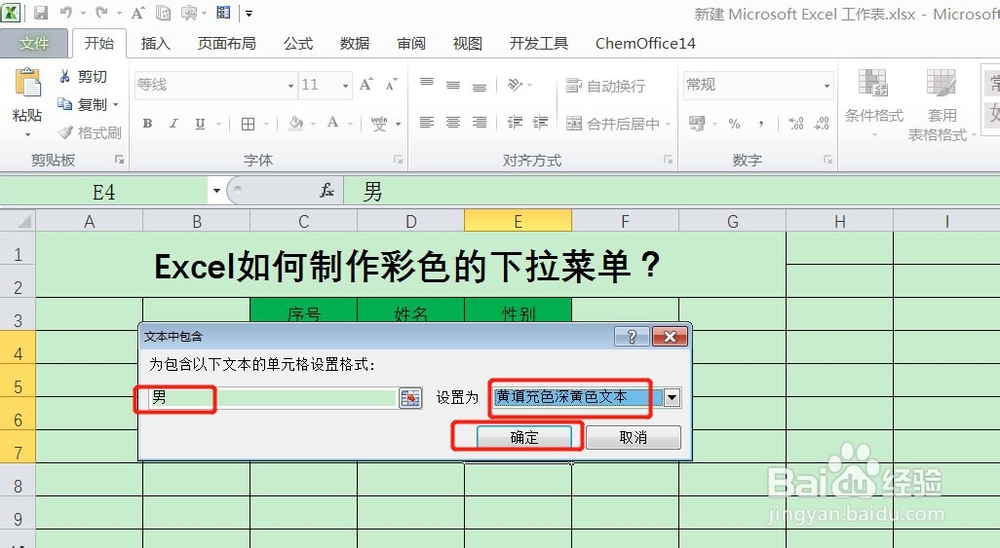
Task: Click the font color A icon
Action: (333, 123)
